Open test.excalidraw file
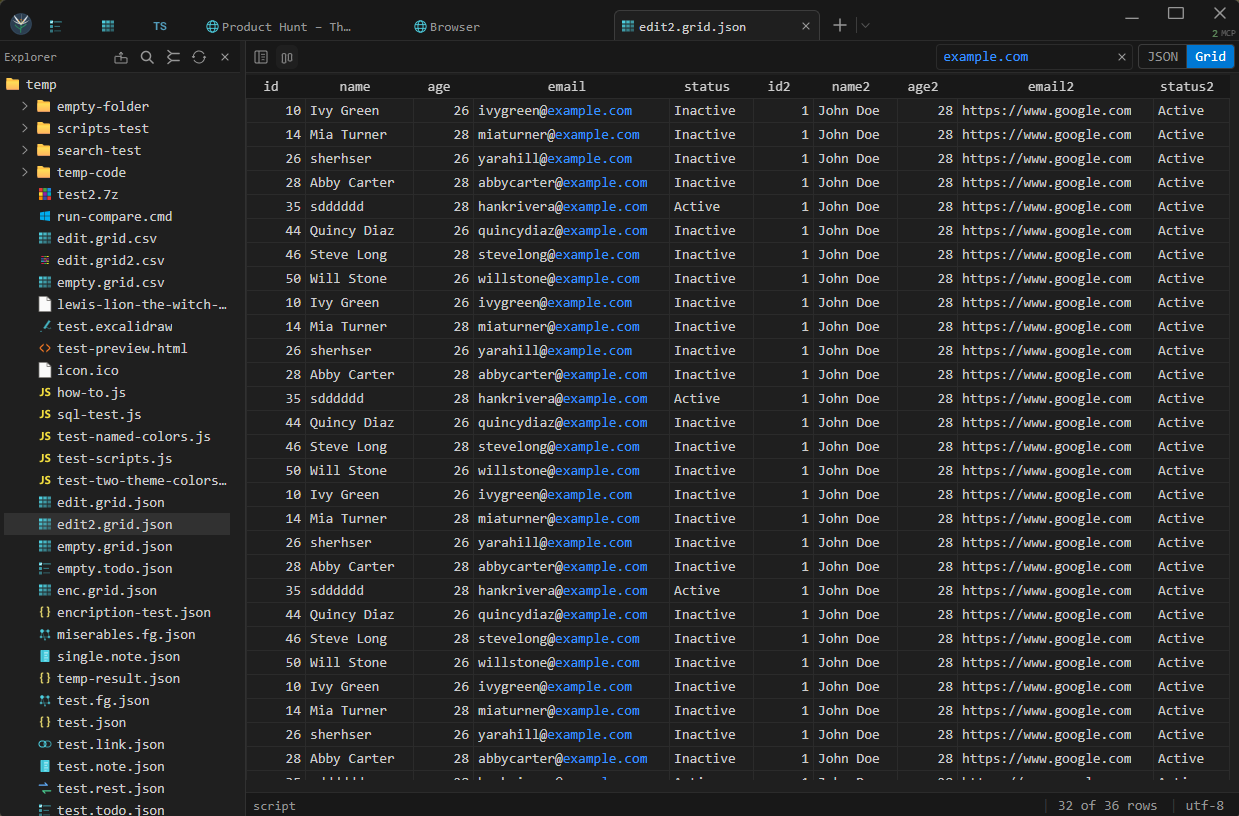The width and height of the screenshot is (1239, 816). point(117,326)
